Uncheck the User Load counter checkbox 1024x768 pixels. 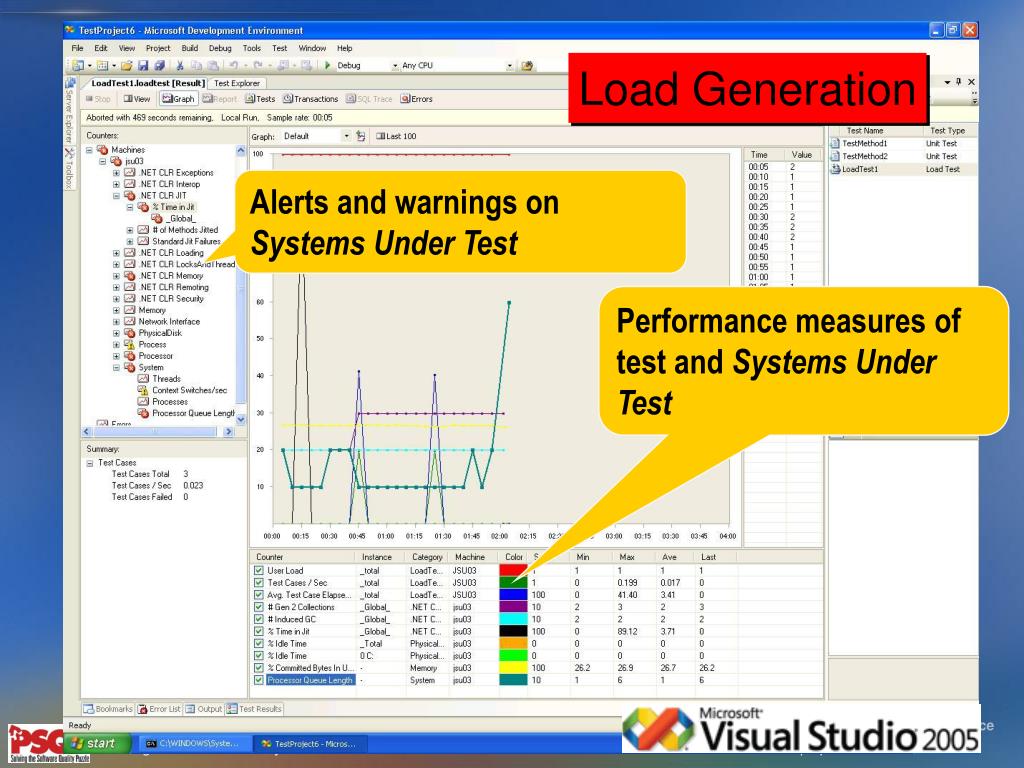coord(259,570)
